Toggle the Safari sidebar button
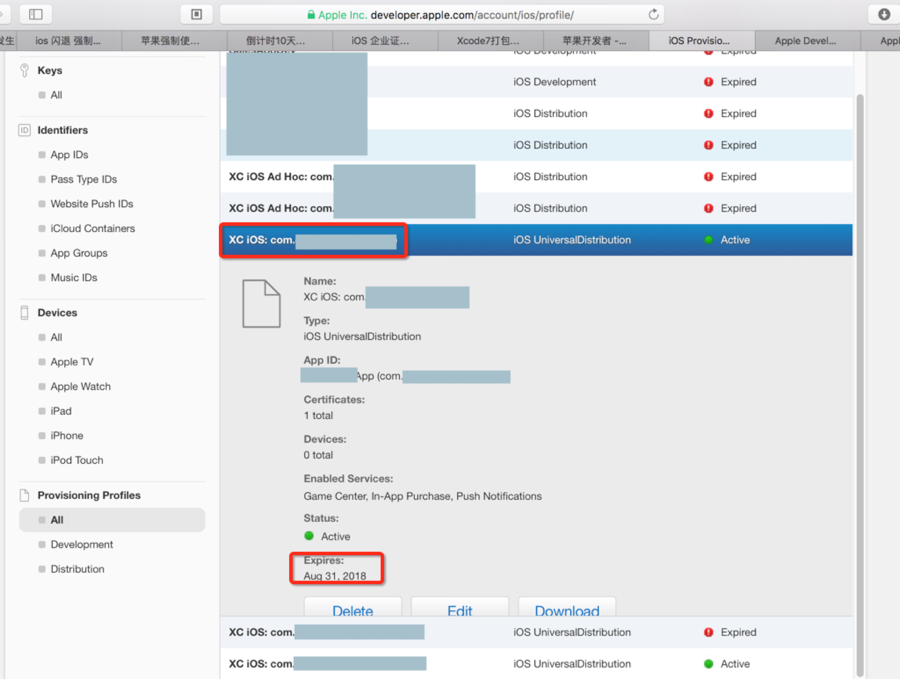900x680 pixels. [36, 14]
